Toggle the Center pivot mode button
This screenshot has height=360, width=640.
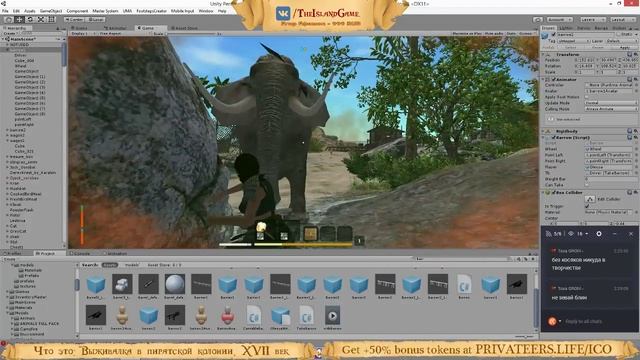74,19
